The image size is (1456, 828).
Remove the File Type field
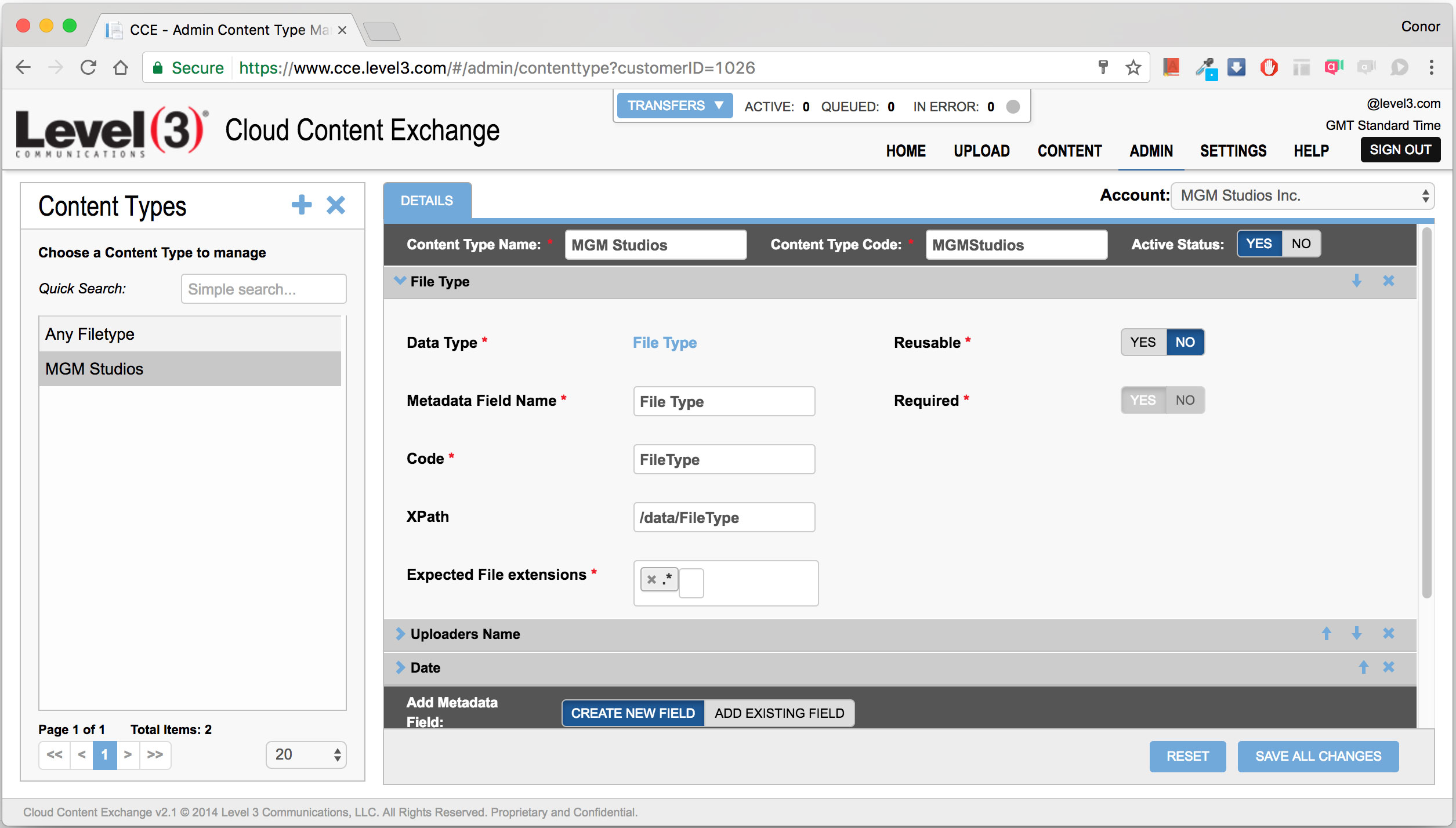pyautogui.click(x=1389, y=281)
